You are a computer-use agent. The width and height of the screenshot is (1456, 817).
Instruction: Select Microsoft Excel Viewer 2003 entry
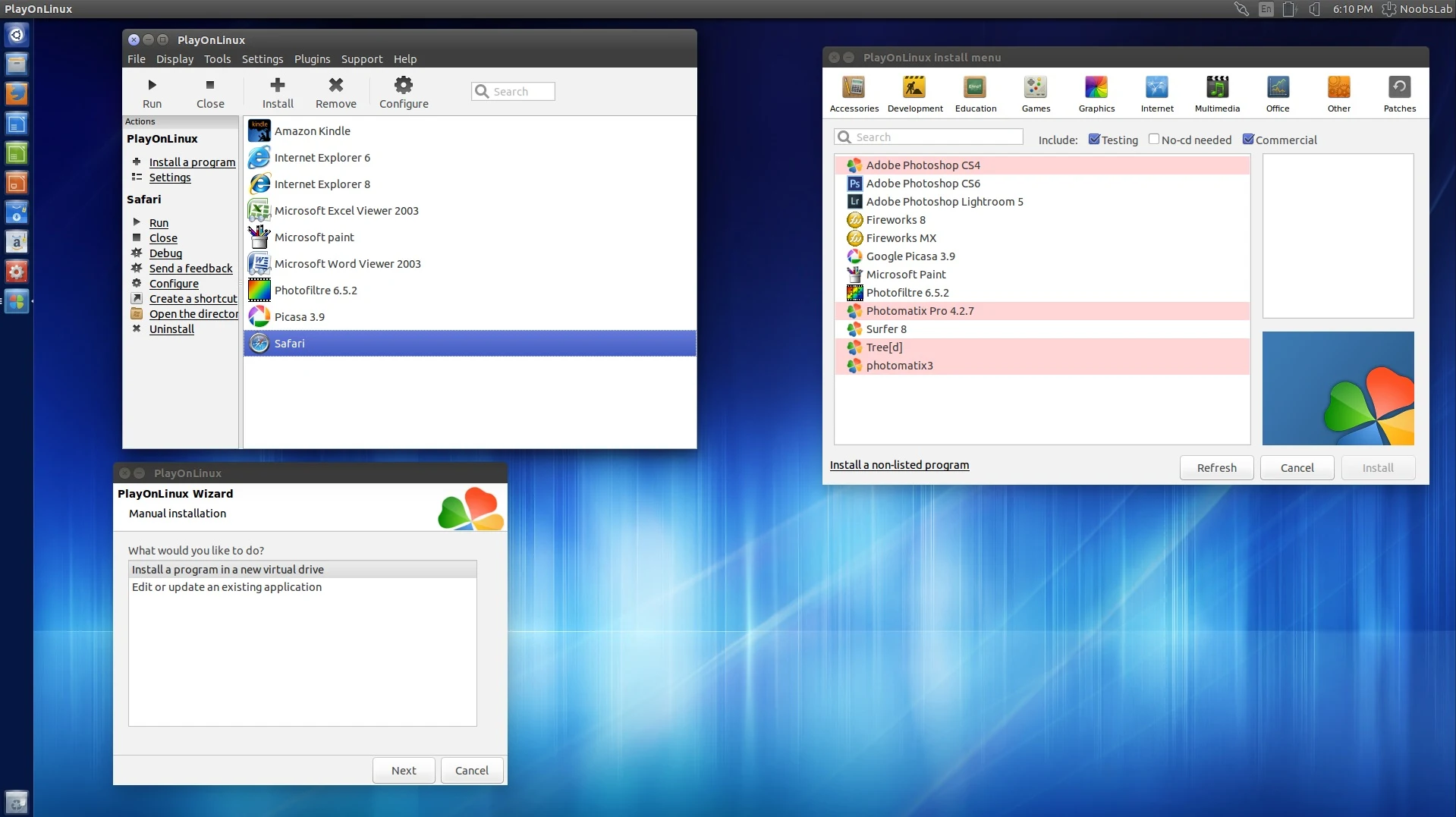(x=470, y=211)
